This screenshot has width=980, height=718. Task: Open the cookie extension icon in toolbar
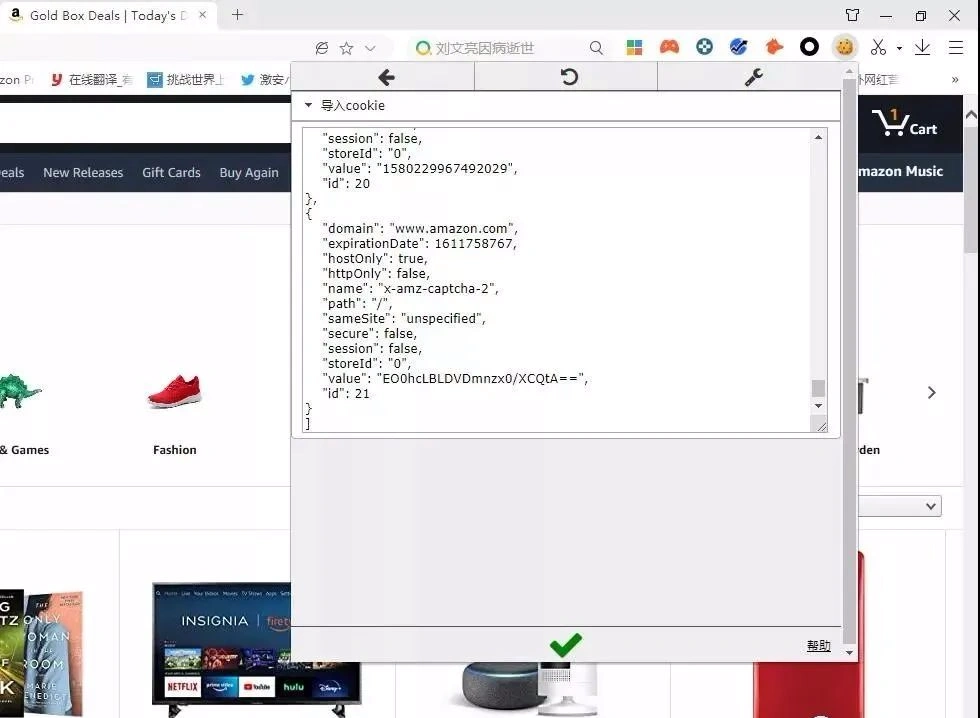(x=844, y=47)
